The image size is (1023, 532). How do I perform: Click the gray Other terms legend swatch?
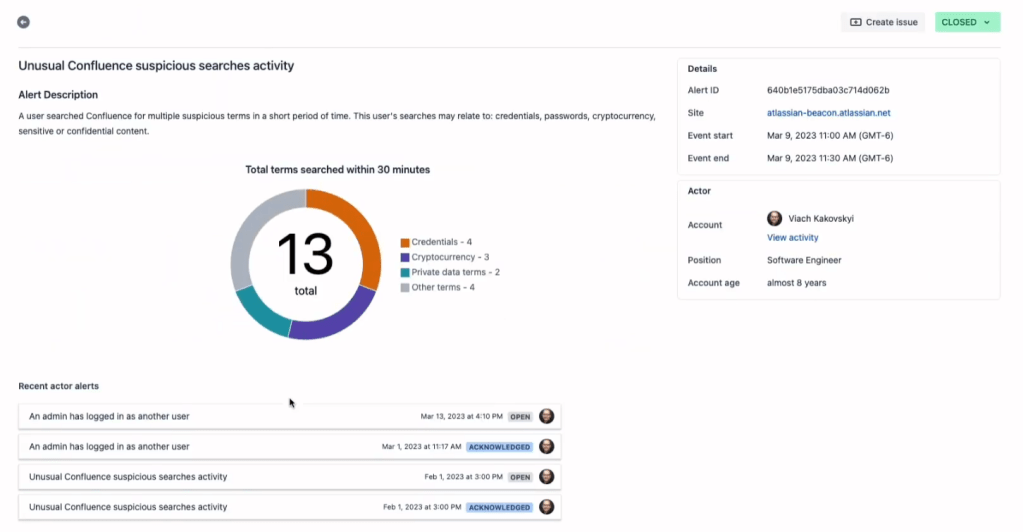coord(405,287)
